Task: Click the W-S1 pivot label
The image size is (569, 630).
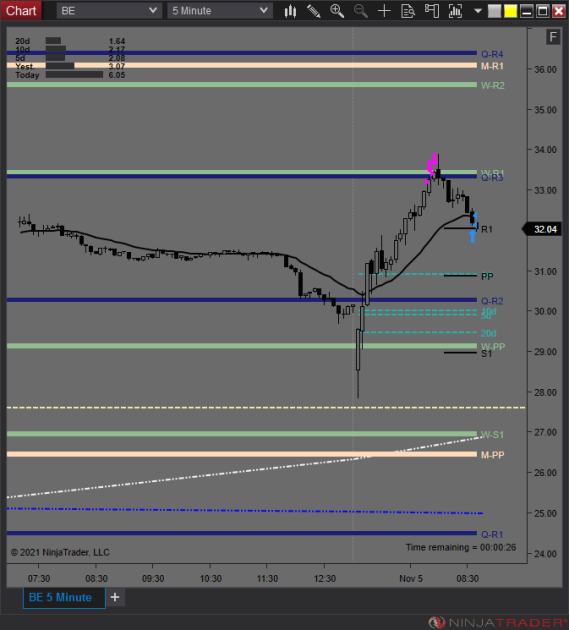Action: (x=492, y=435)
